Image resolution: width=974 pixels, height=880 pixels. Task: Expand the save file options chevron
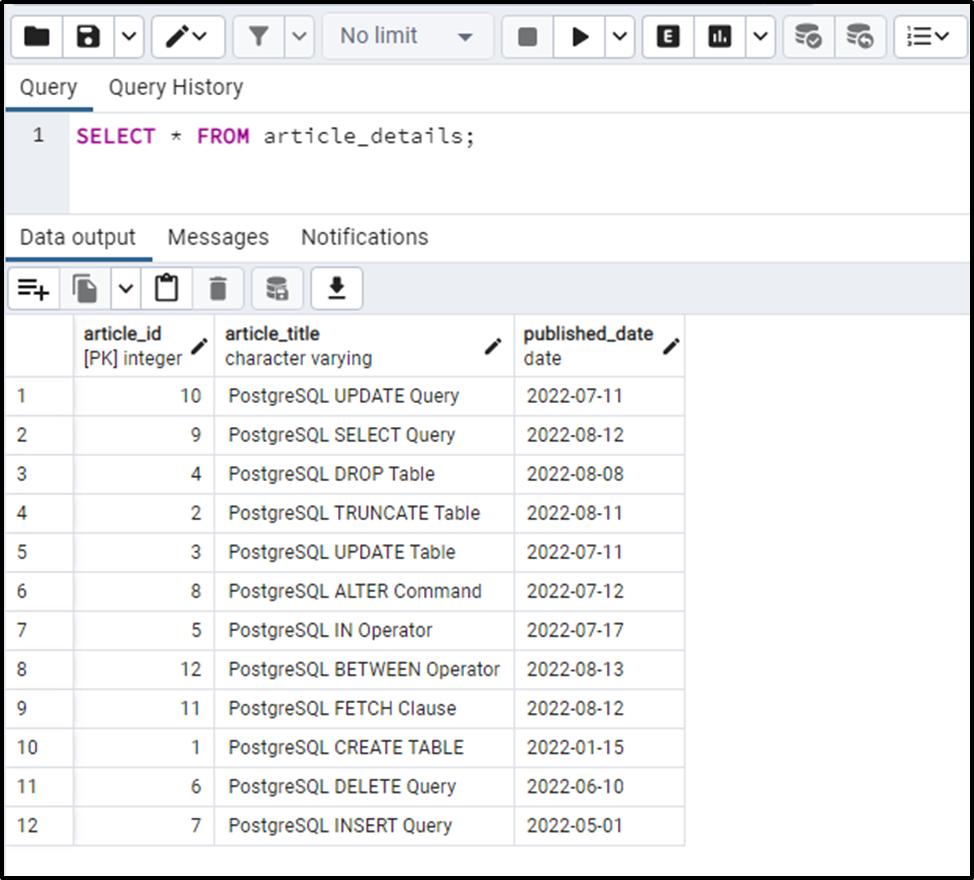(x=127, y=36)
